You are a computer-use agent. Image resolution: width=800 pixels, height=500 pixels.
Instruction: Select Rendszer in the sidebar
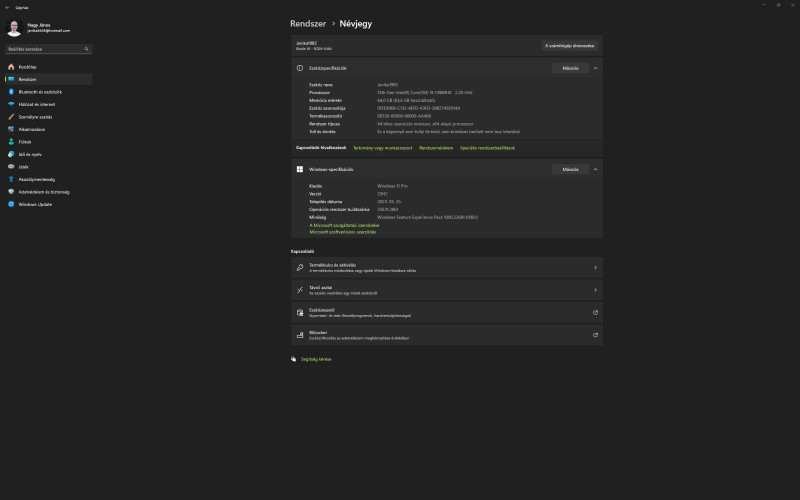point(48,79)
